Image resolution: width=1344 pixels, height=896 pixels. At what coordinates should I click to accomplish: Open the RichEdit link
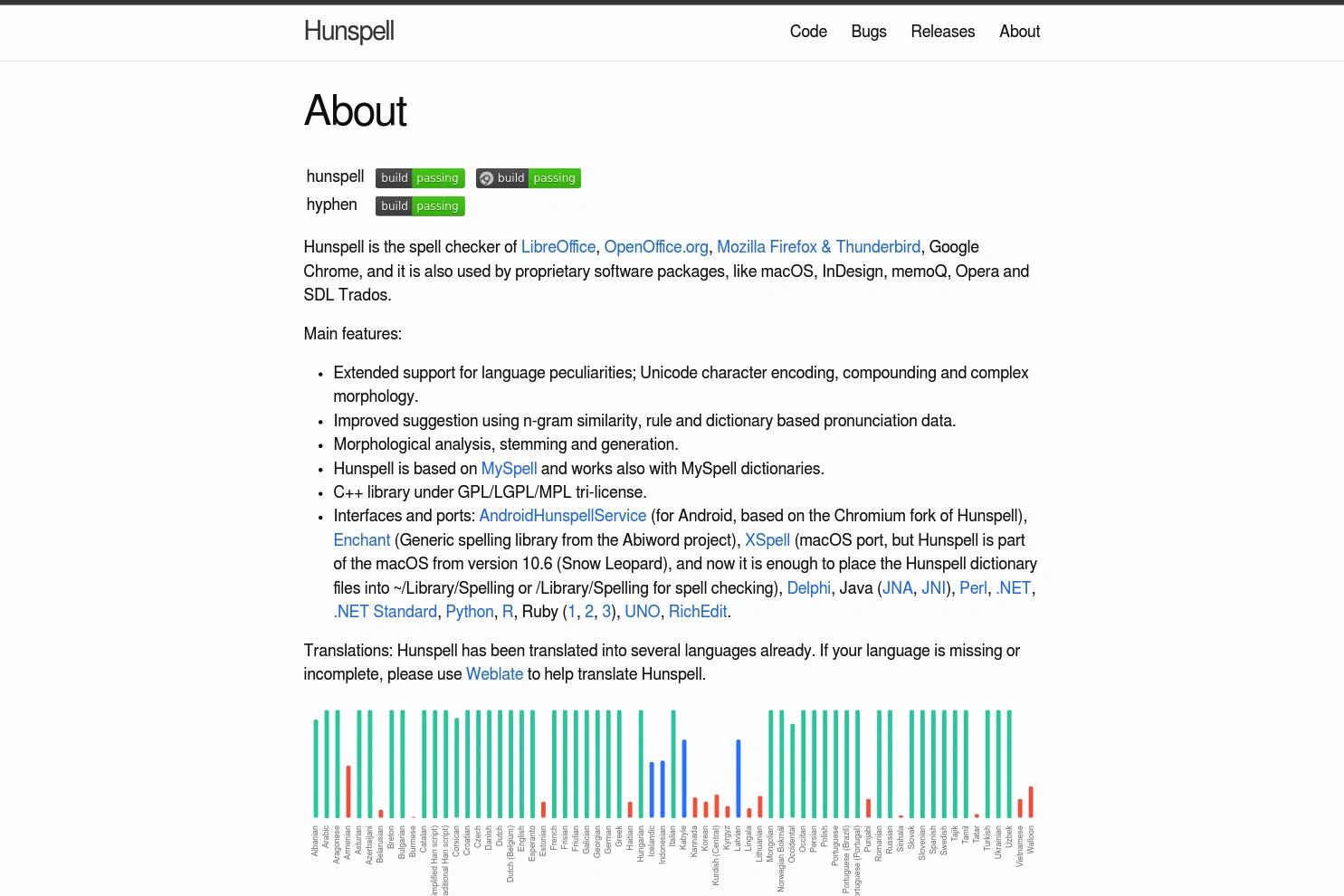pos(697,612)
